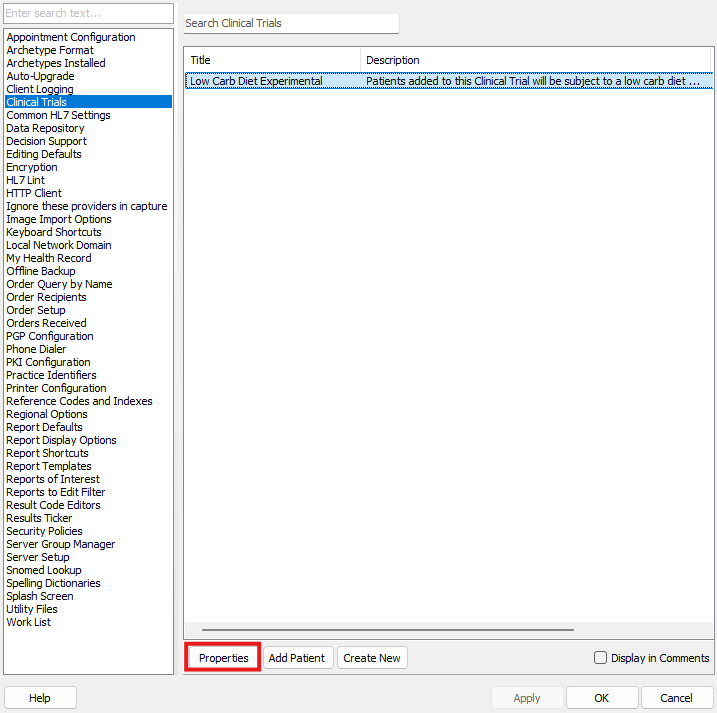Click Create New to add a trial

click(372, 658)
